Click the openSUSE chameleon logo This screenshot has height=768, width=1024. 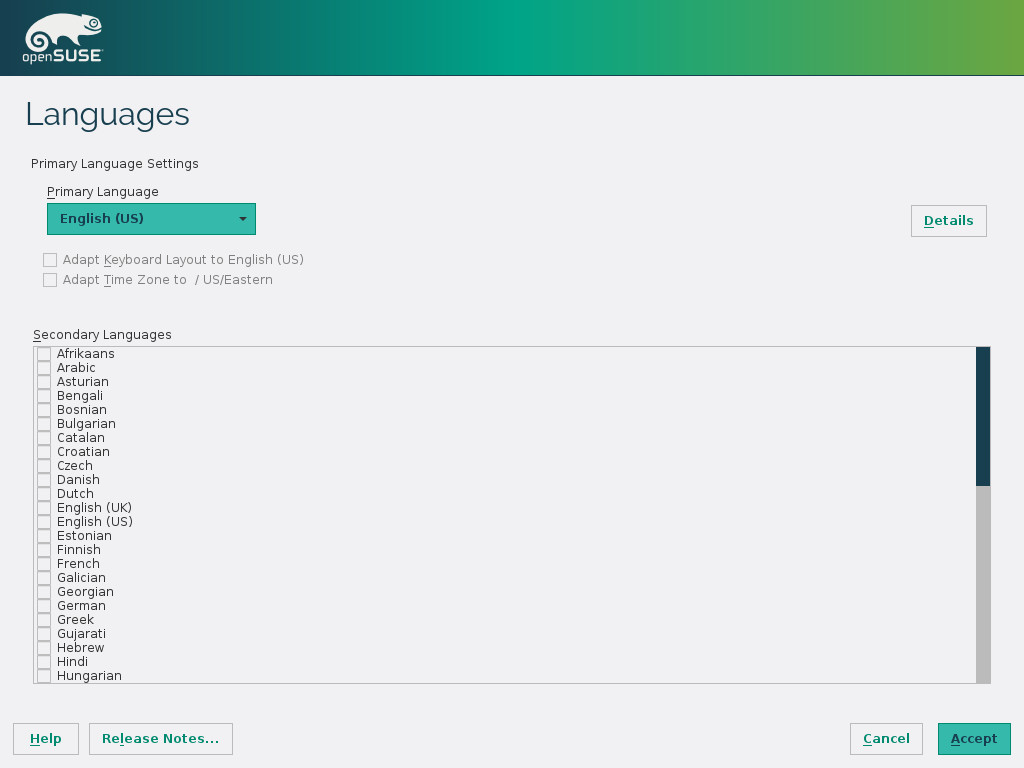62,38
